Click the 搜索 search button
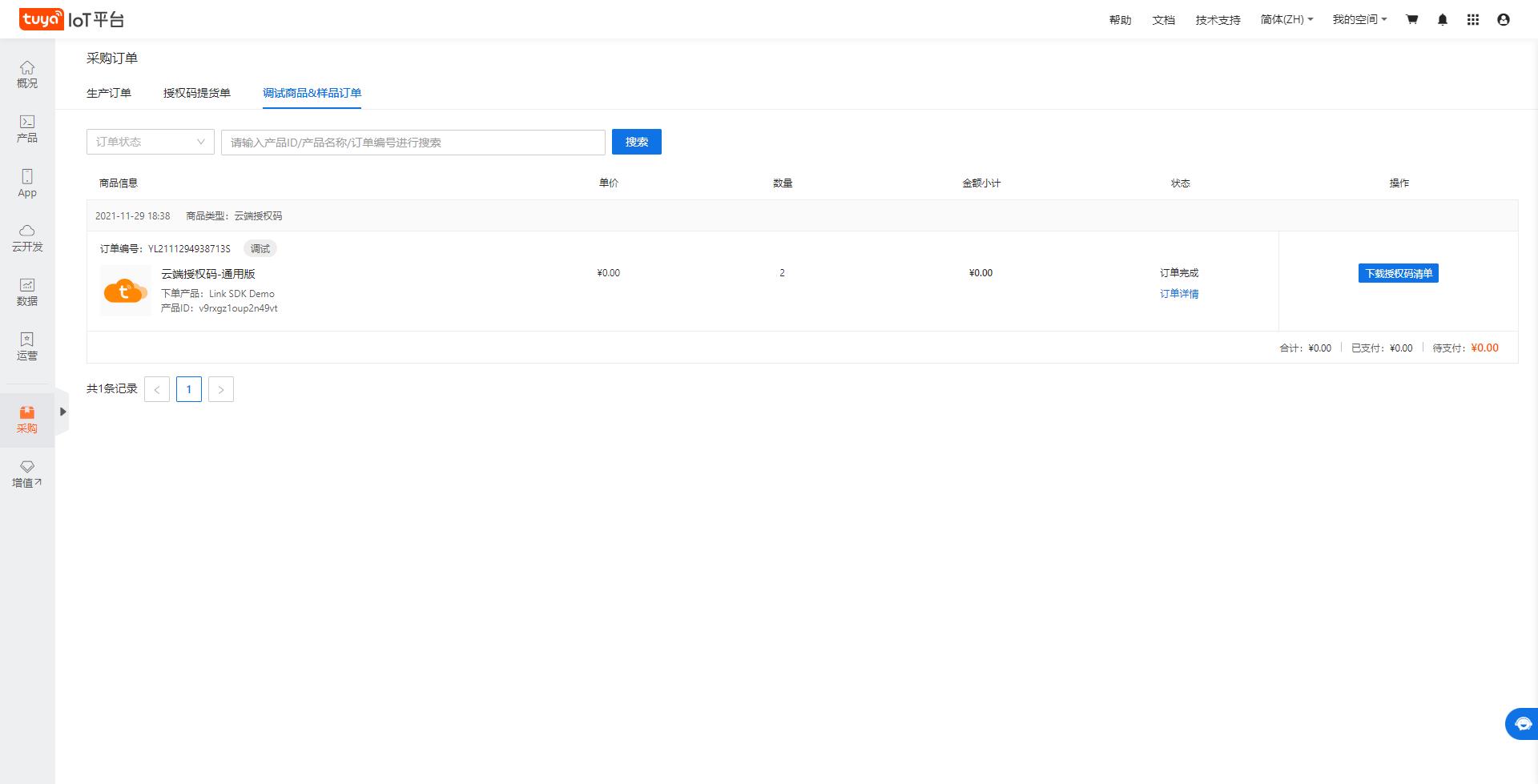The image size is (1538, 784). [x=637, y=142]
